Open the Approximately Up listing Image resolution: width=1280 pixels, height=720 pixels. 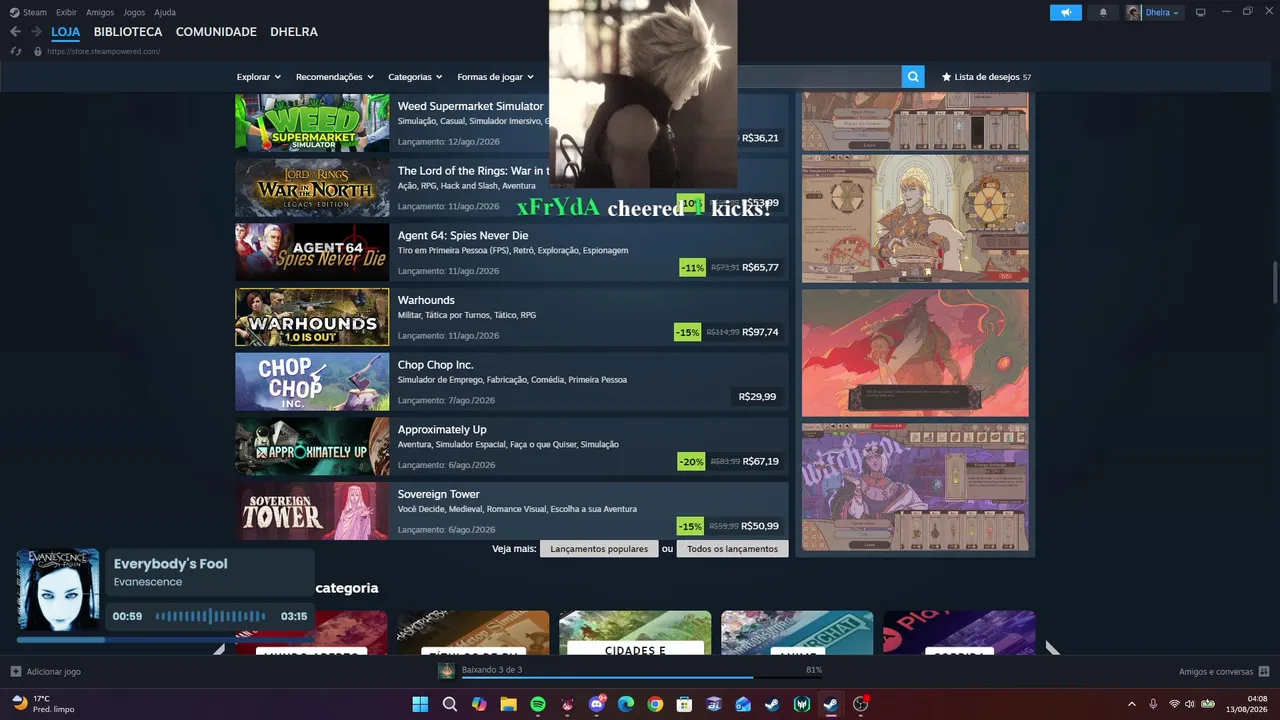tap(512, 446)
